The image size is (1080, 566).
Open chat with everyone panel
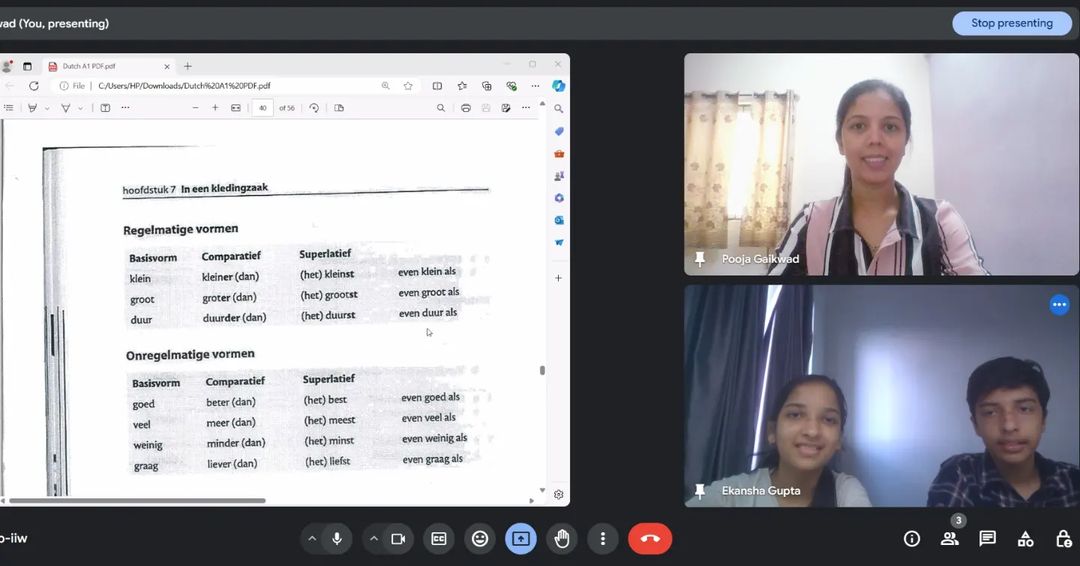[x=988, y=538]
